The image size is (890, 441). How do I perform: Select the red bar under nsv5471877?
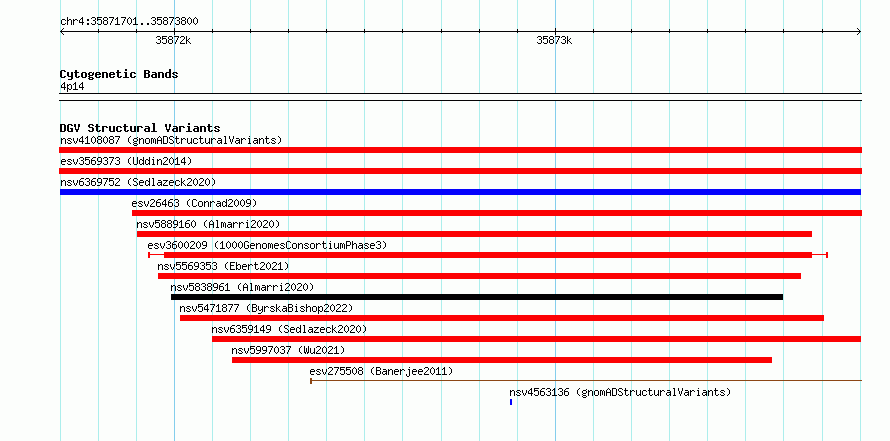[x=502, y=318]
